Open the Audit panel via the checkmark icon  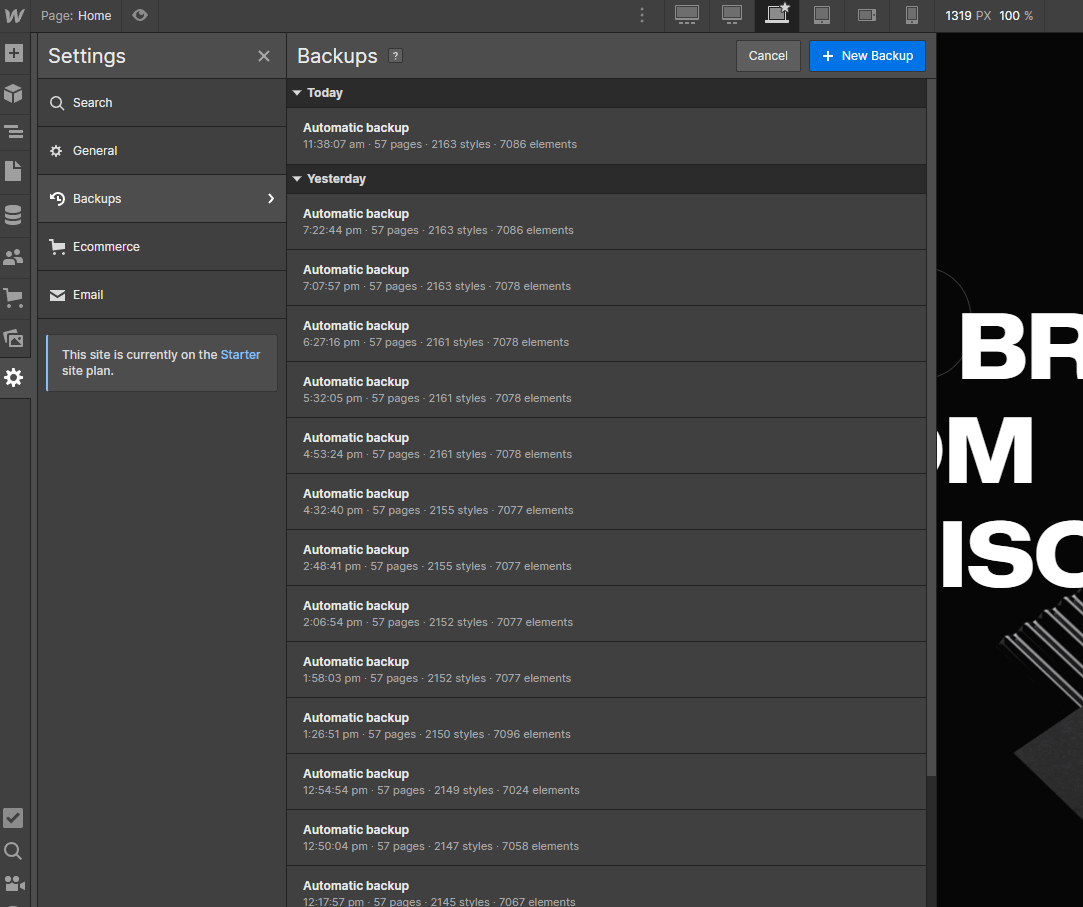[14, 818]
